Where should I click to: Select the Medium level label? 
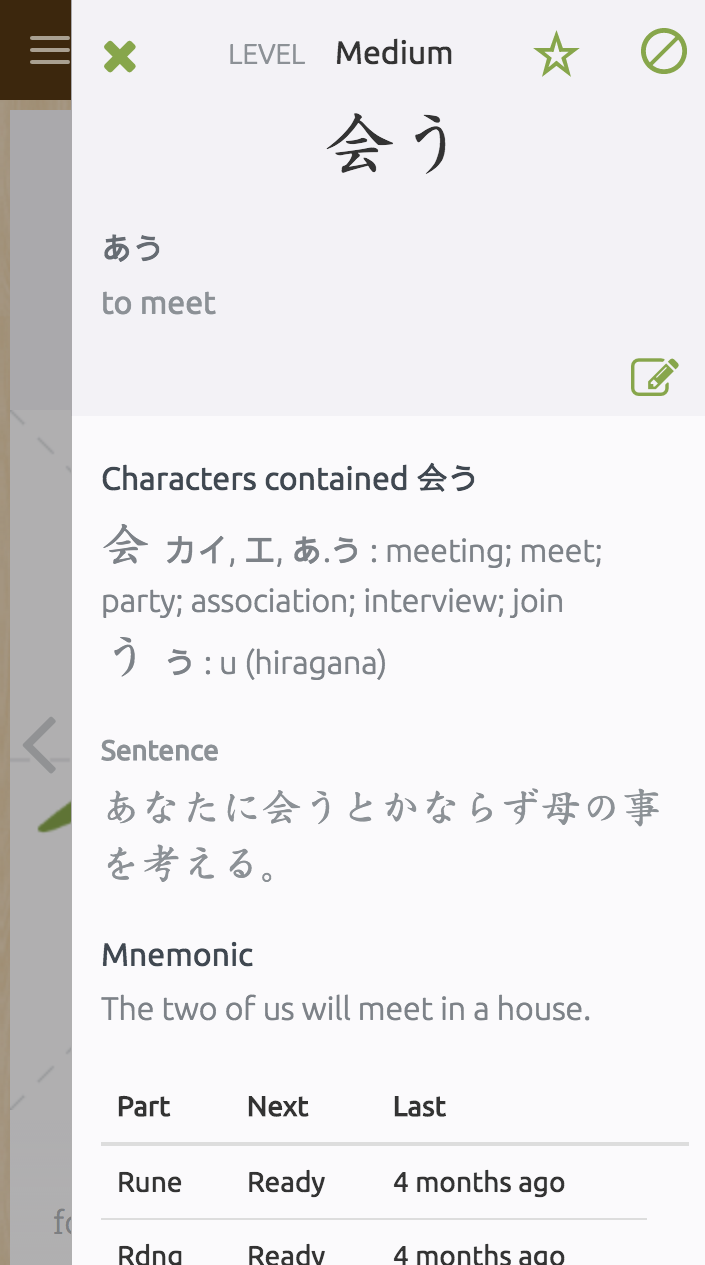(394, 53)
